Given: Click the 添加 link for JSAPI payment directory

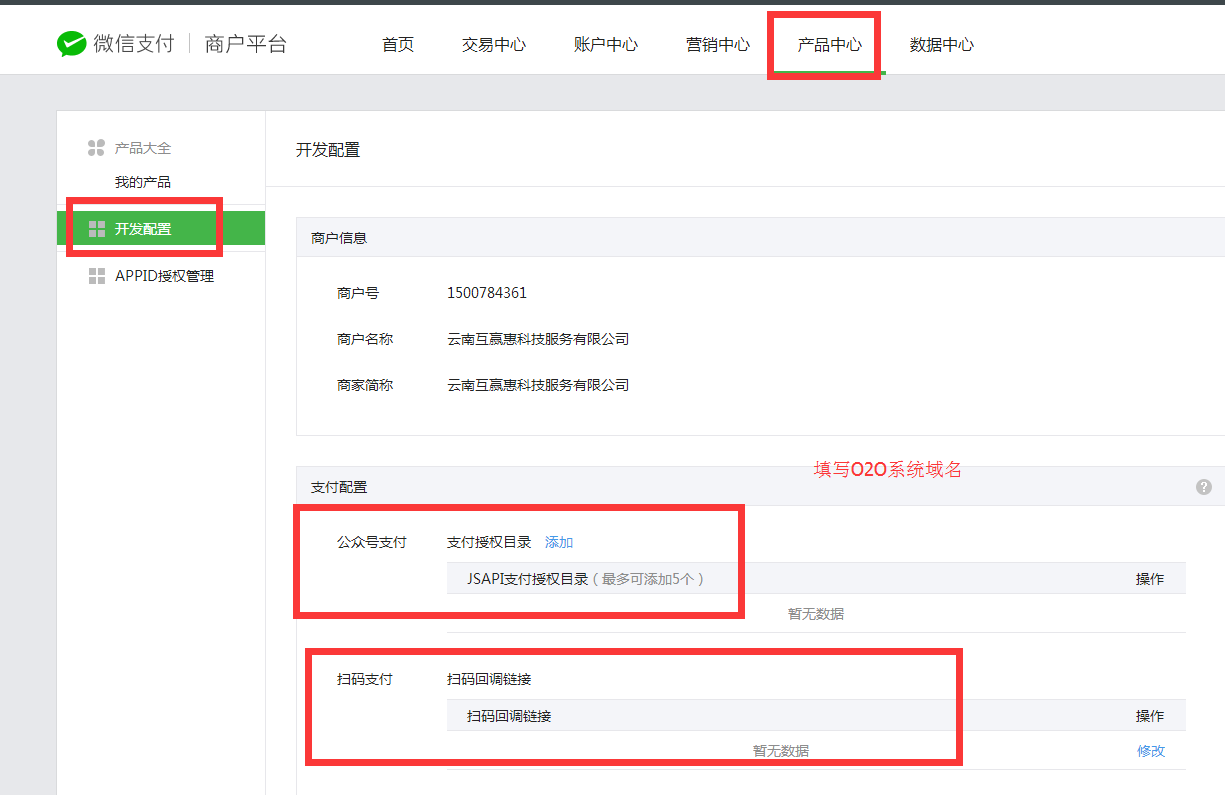Looking at the screenshot, I should [558, 541].
